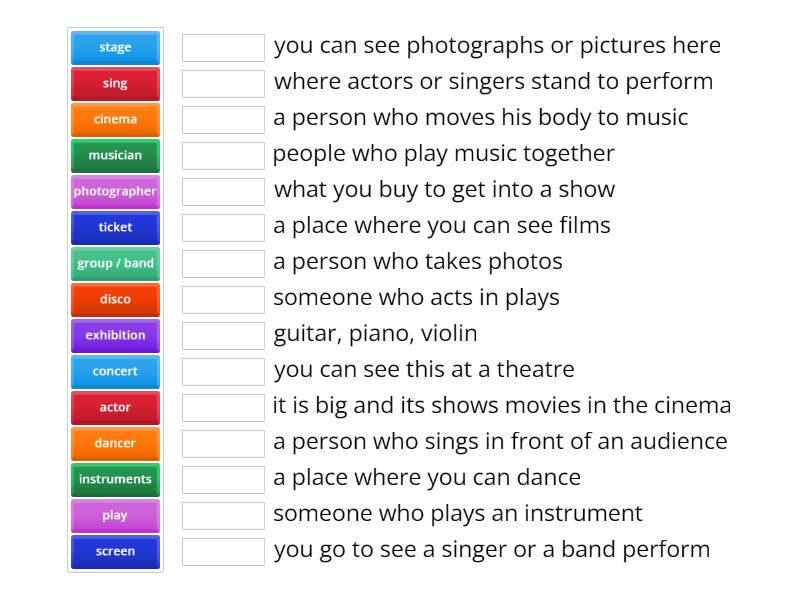Click the answer slot next to the dancing place definition
The width and height of the screenshot is (800, 600).
(x=223, y=479)
